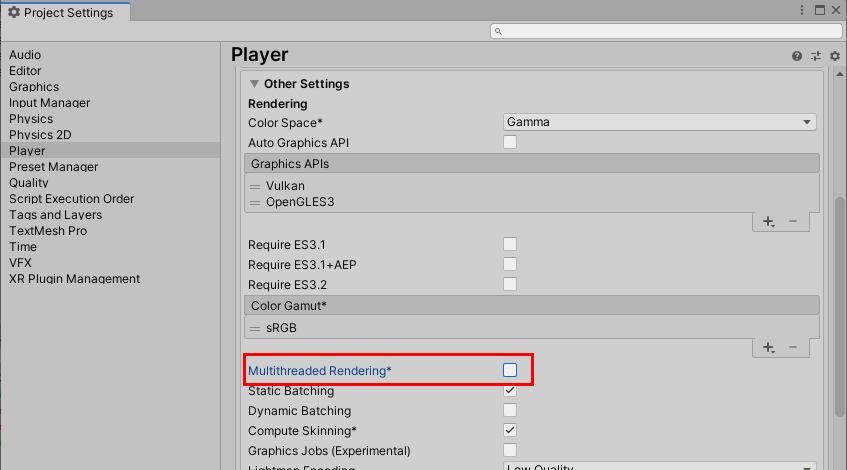This screenshot has height=470, width=847.
Task: Open Audio settings category
Action: 25,55
